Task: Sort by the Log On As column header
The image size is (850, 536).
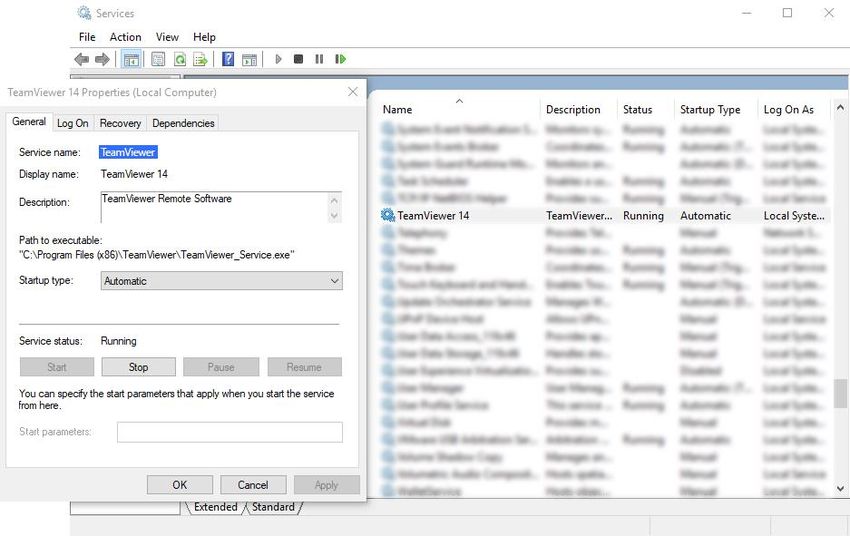Action: point(794,109)
